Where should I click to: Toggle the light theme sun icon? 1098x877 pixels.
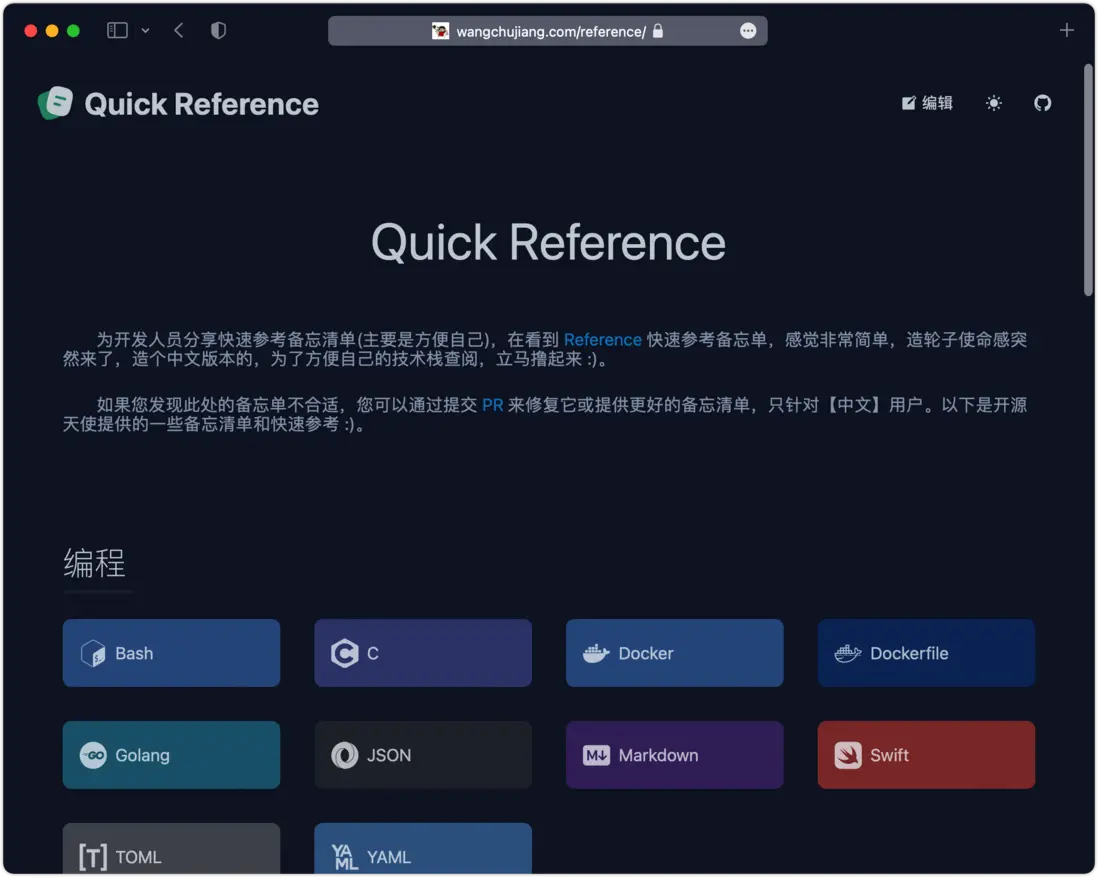tap(993, 102)
